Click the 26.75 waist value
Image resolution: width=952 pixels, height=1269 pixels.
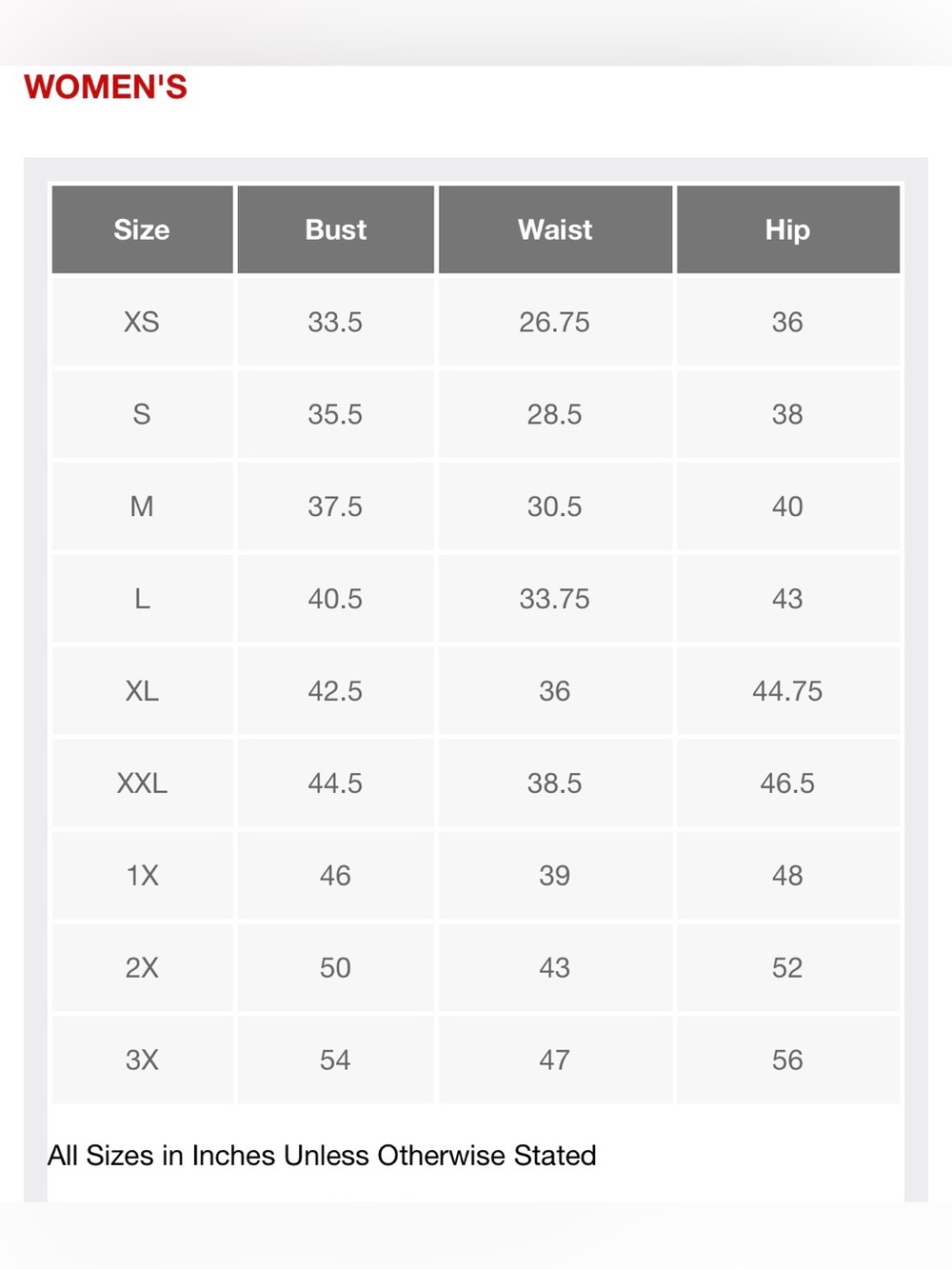point(555,322)
